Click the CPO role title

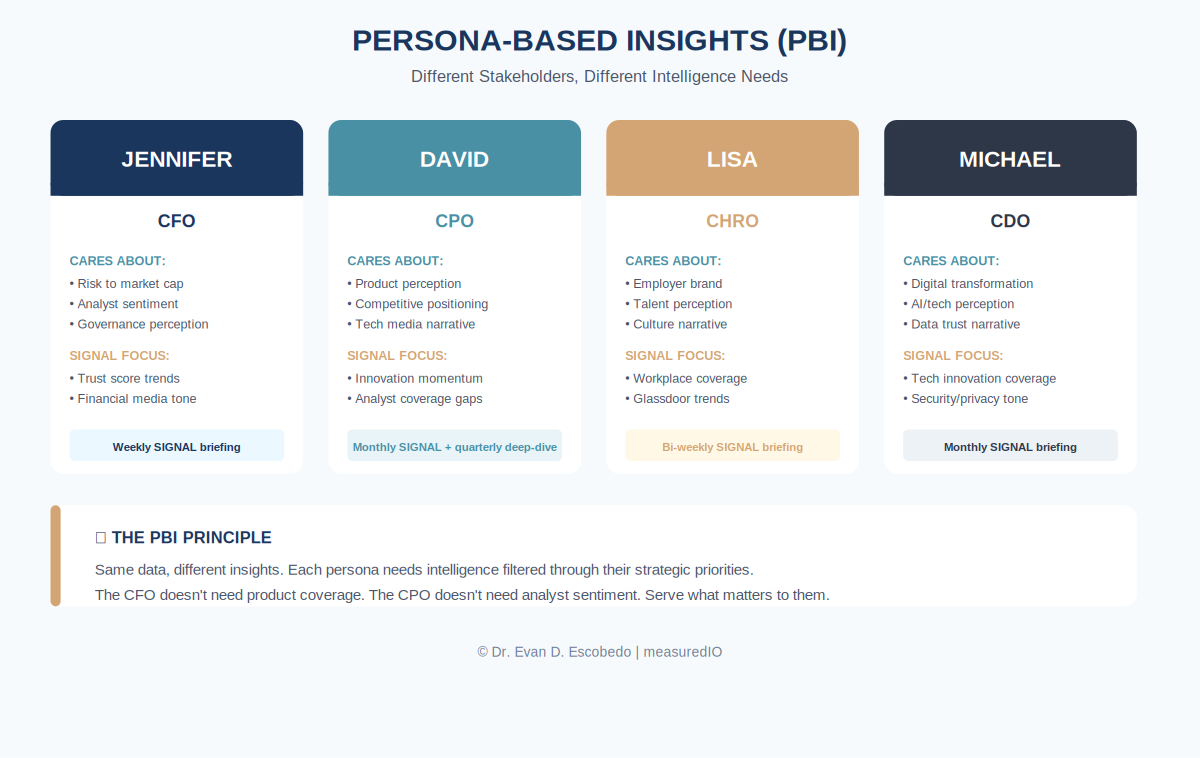[455, 221]
